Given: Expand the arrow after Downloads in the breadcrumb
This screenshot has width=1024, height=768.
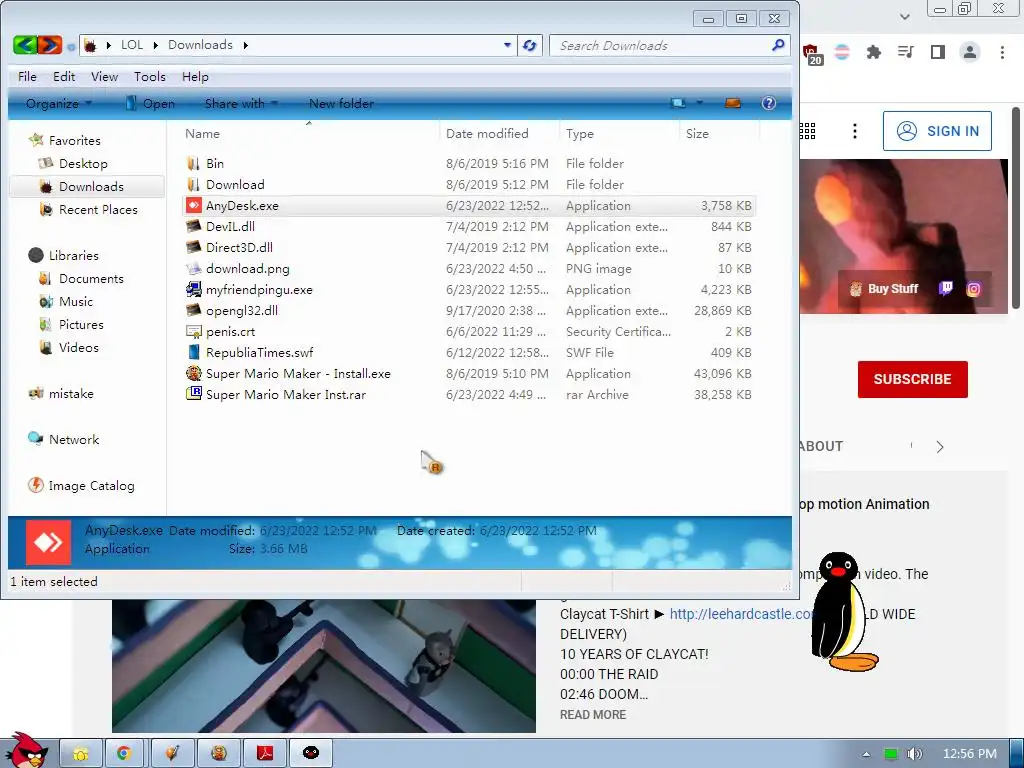Looking at the screenshot, I should point(246,45).
